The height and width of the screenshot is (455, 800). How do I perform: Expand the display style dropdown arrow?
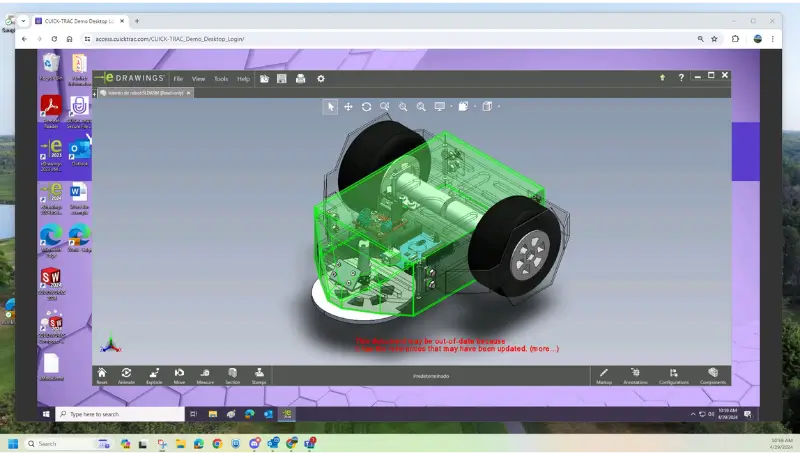[475, 107]
